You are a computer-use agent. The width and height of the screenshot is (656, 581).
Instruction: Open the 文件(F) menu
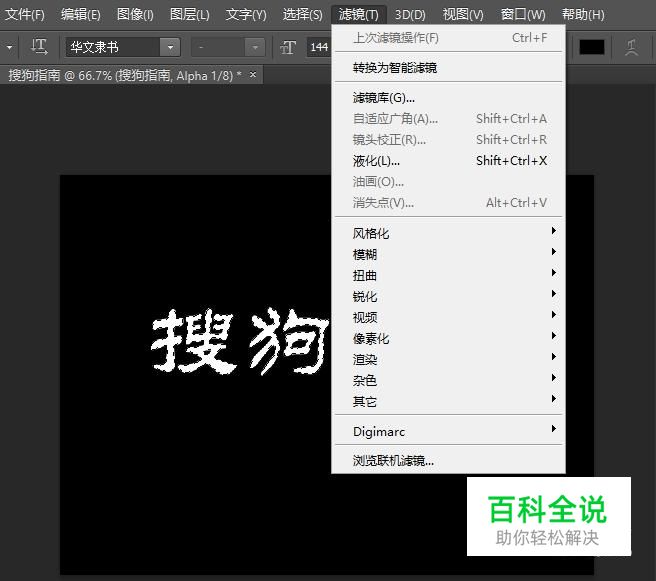[25, 15]
